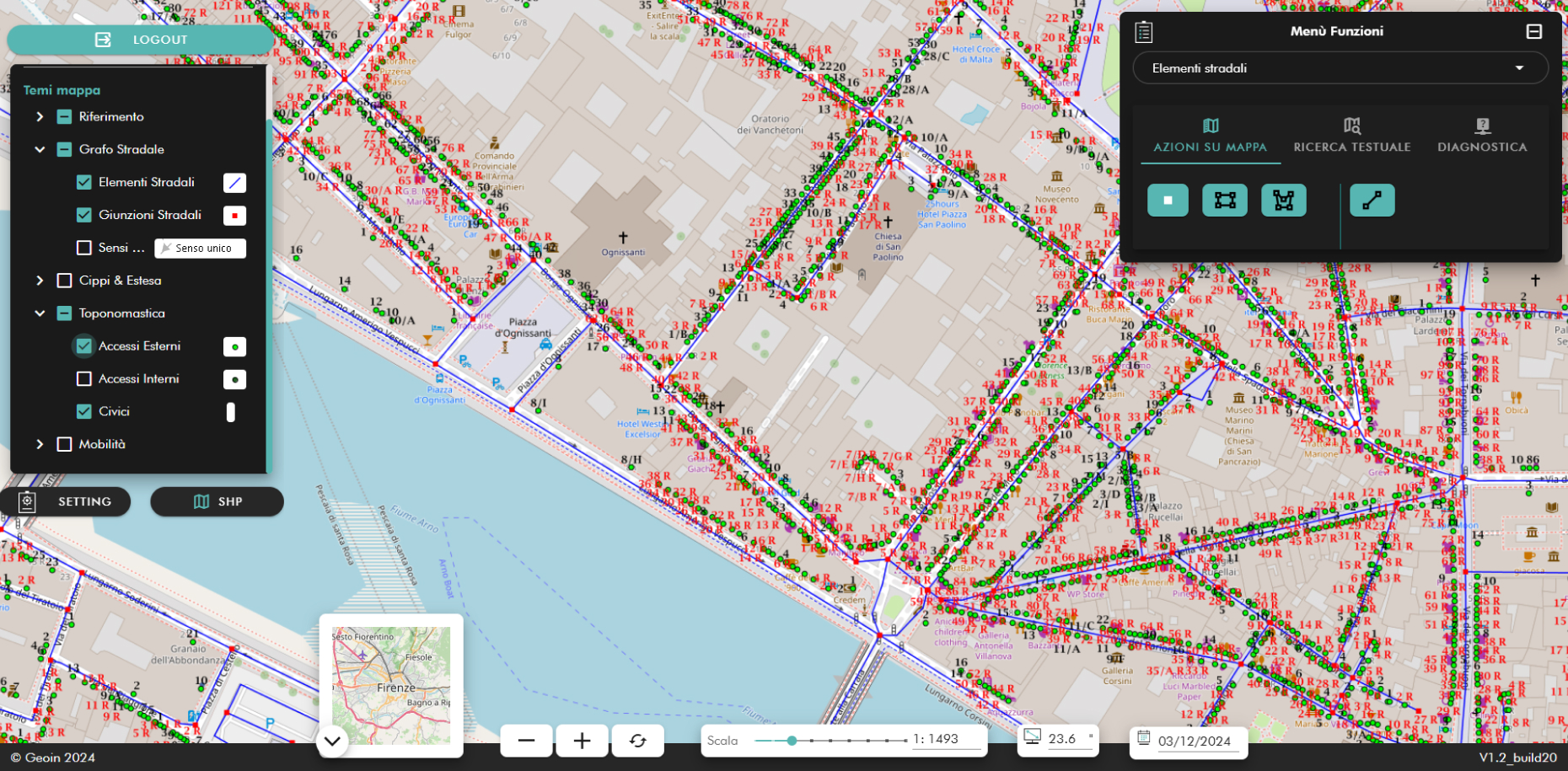Screen dimensions: 1568x771
Task: Collapse the Toponomastica group
Action: pyautogui.click(x=40, y=313)
